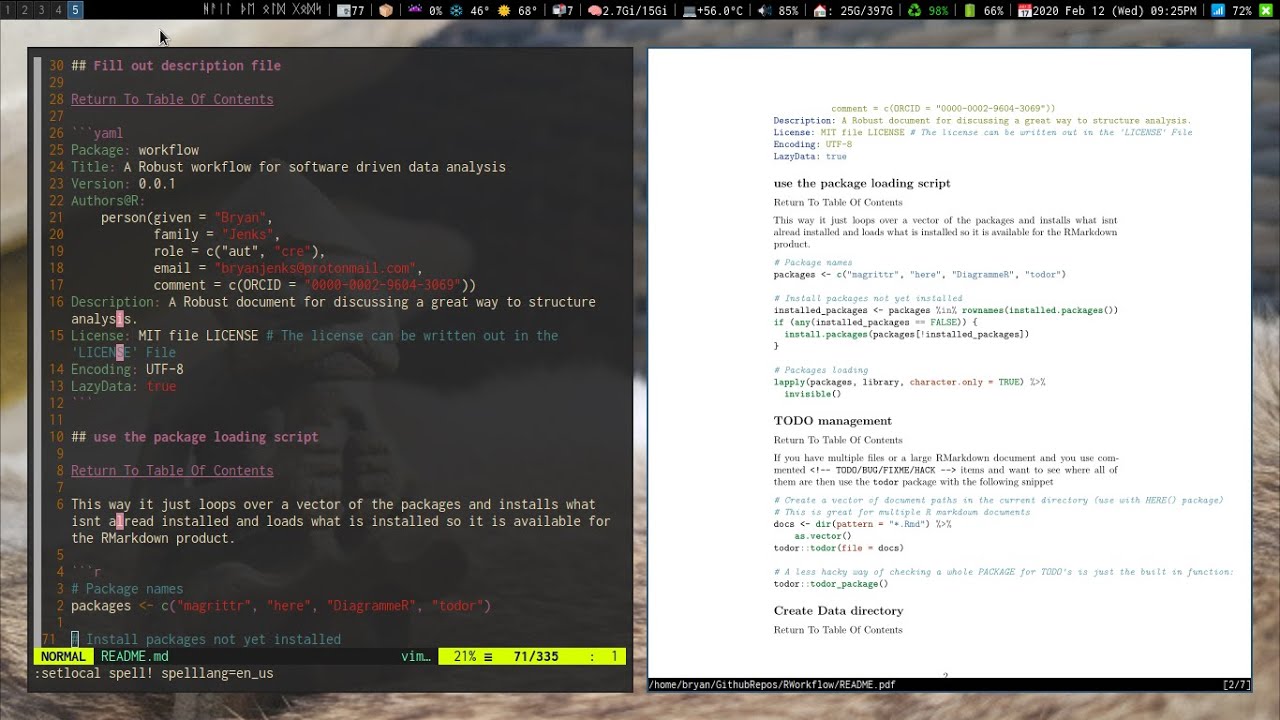The image size is (1280, 720).
Task: Click the Encoding: UTF-8 line in vim
Action: point(127,369)
